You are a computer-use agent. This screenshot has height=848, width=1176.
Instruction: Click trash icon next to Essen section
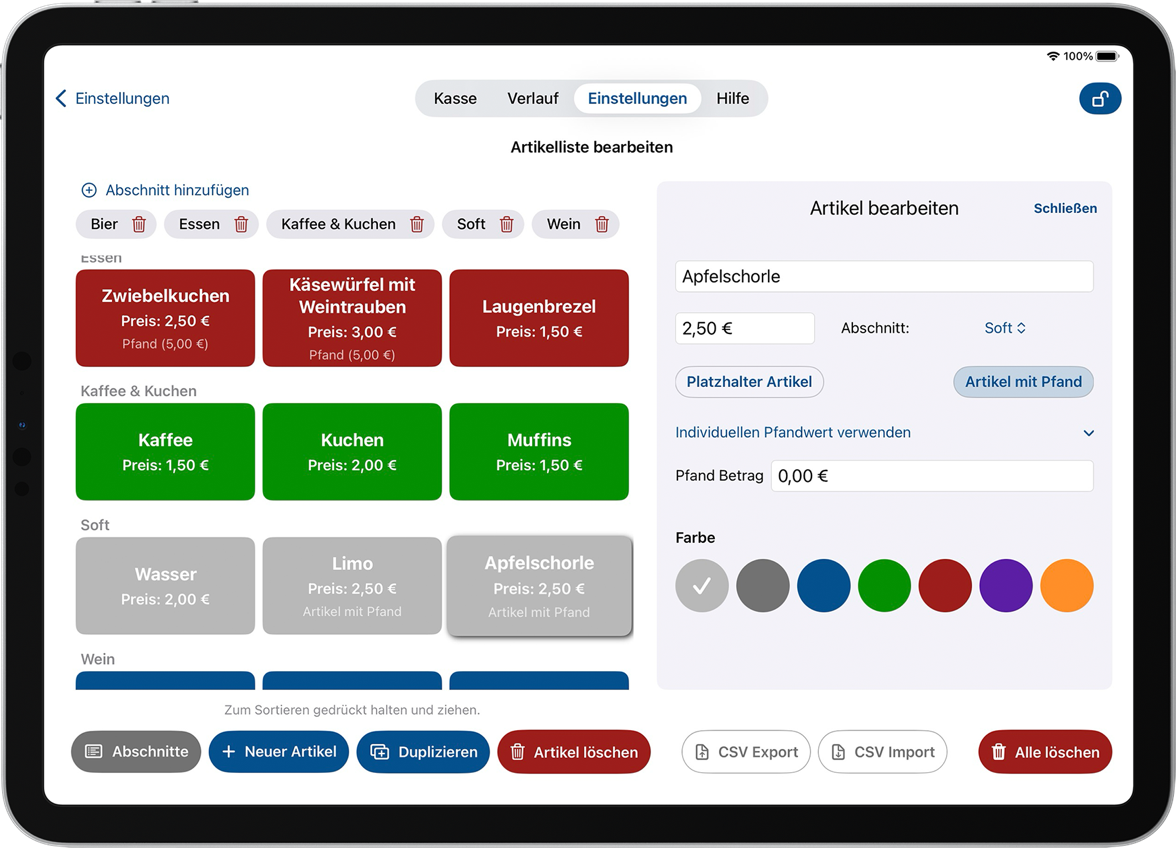[x=241, y=224]
